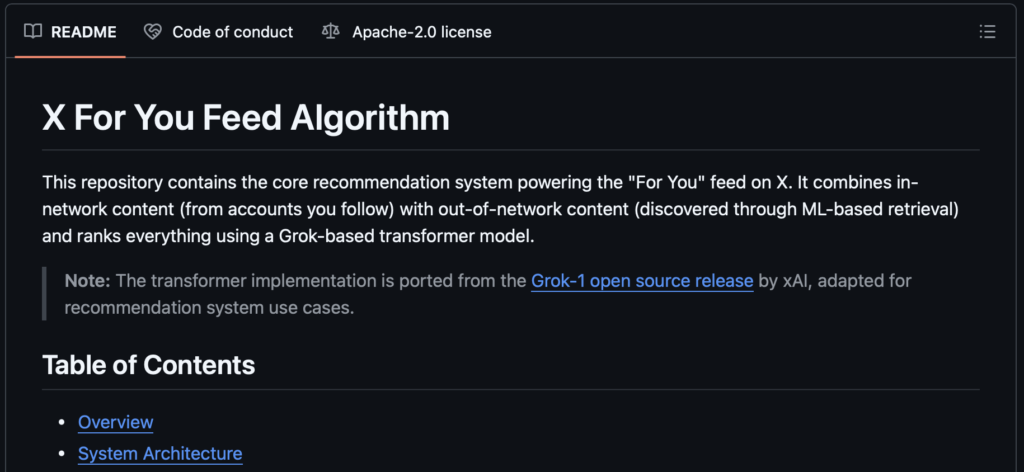Click the Code of conduct heart icon
1024x472 pixels.
tap(152, 32)
